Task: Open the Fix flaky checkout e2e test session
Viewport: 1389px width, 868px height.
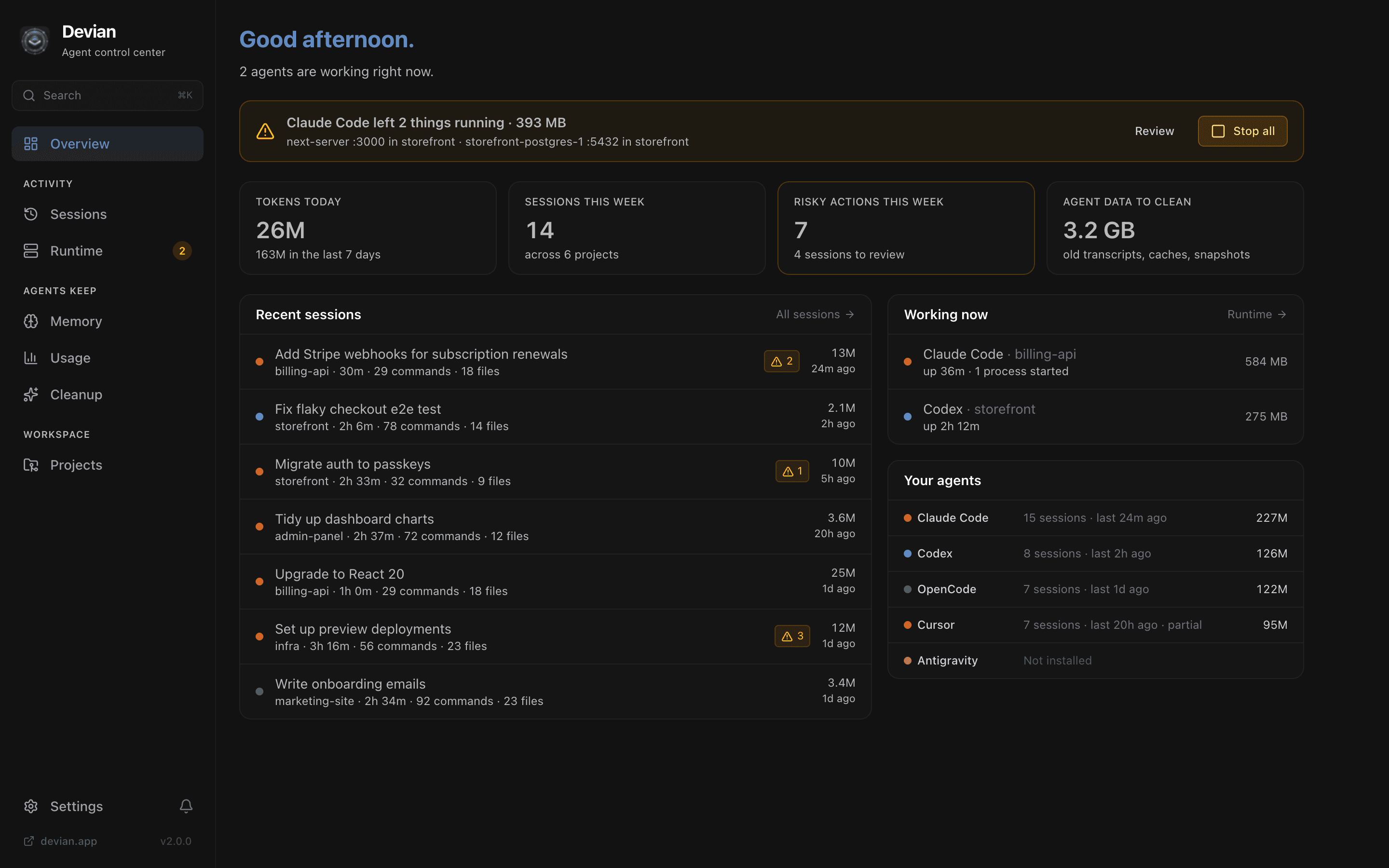Action: tap(555, 417)
